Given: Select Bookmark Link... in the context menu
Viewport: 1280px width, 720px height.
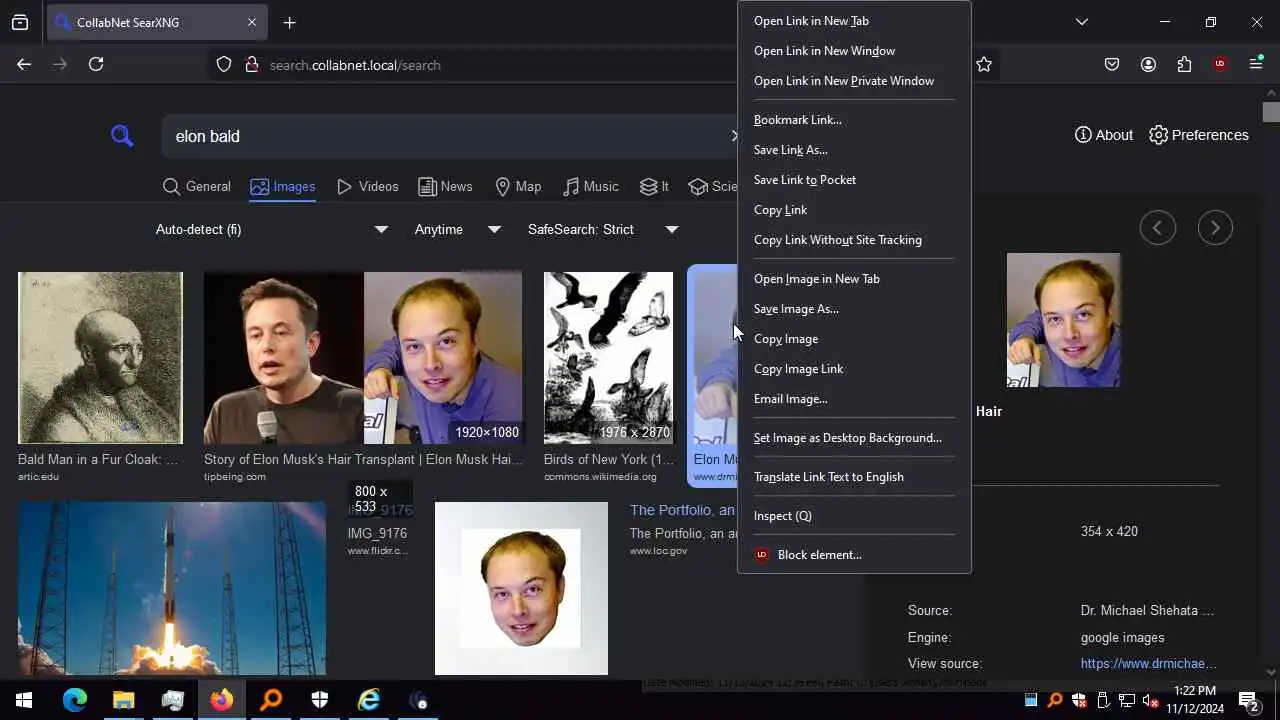Looking at the screenshot, I should coord(854,120).
